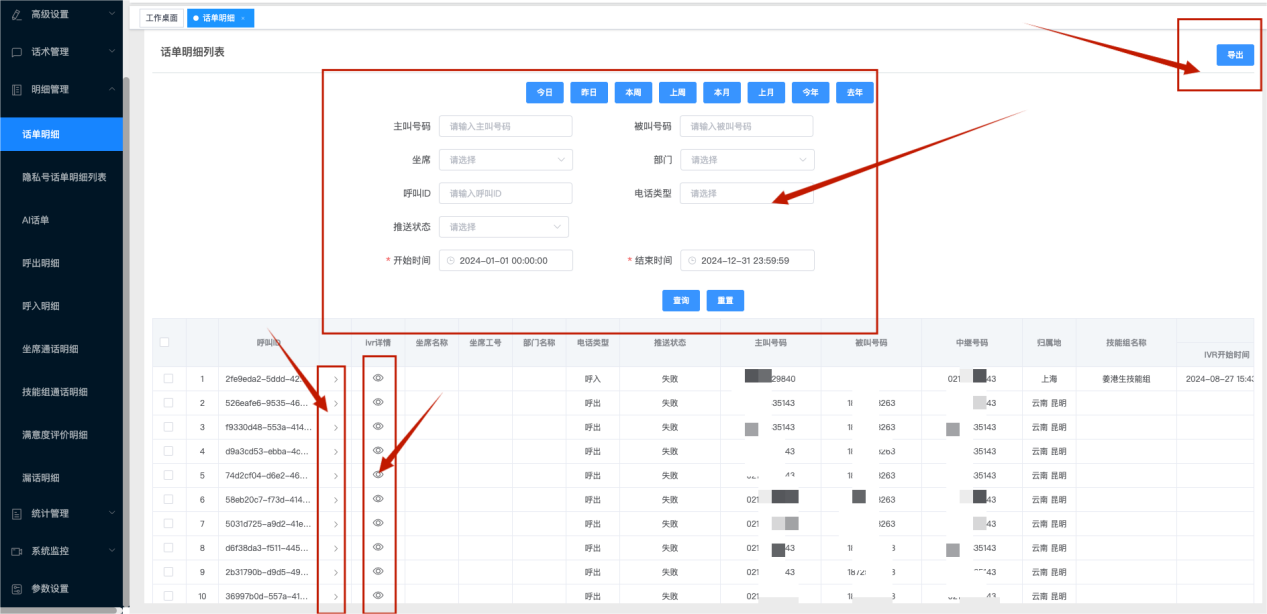Filter by 今年 quick date button

tap(810, 92)
